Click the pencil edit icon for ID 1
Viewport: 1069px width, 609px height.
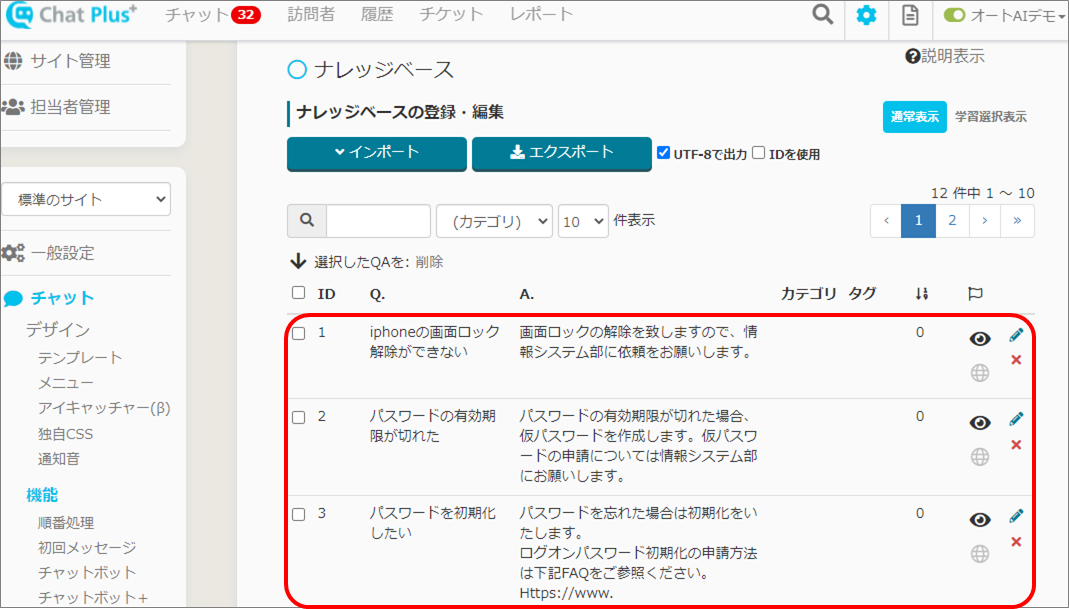coord(1016,334)
